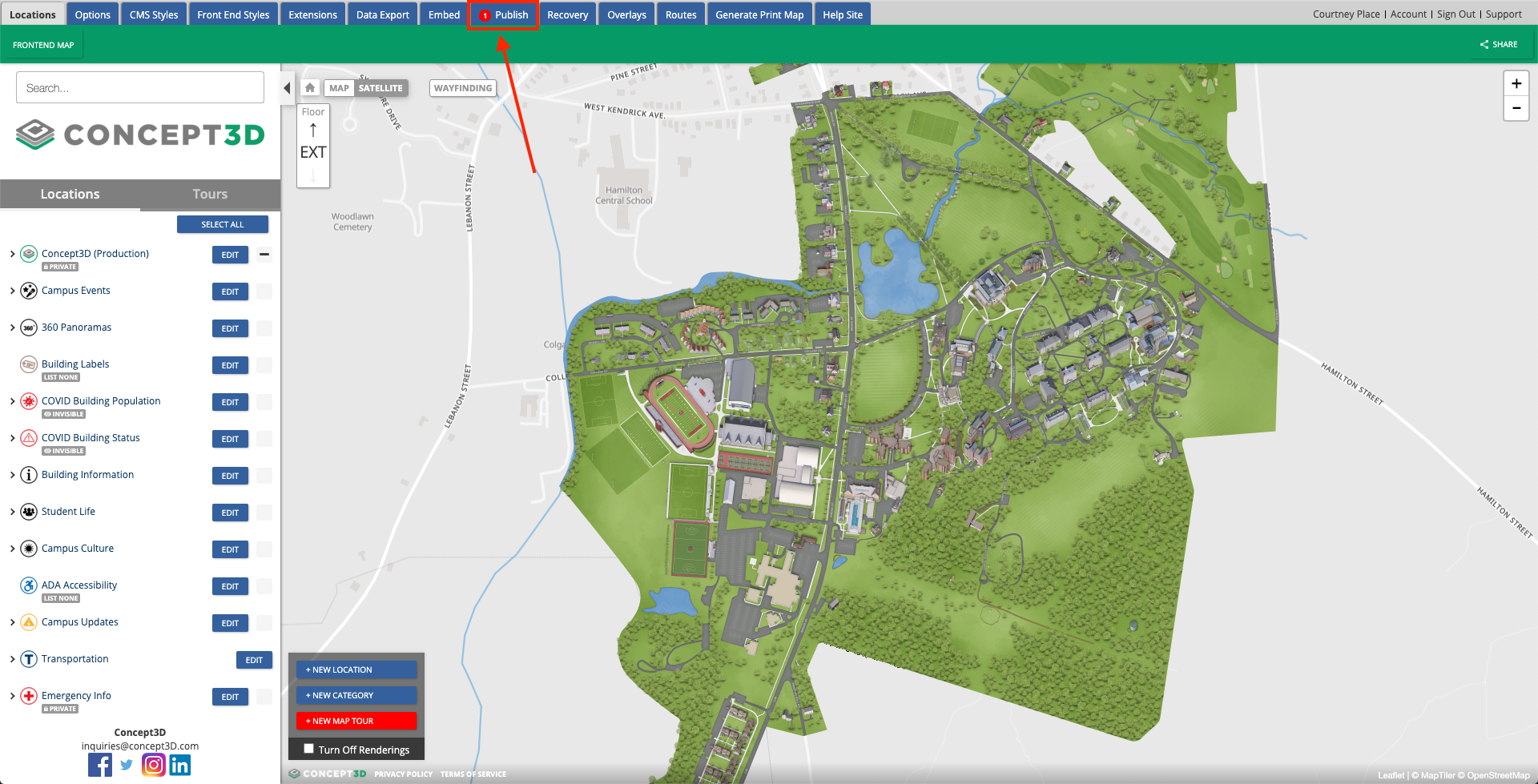Click the New Map Tour button
The height and width of the screenshot is (784, 1538).
[x=356, y=721]
